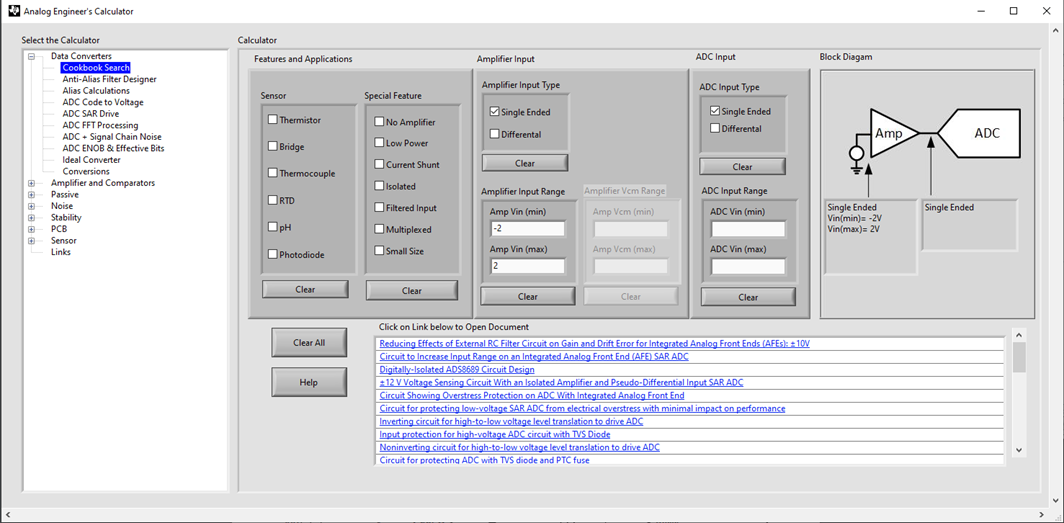Select Conversions in the tree

[x=86, y=172]
